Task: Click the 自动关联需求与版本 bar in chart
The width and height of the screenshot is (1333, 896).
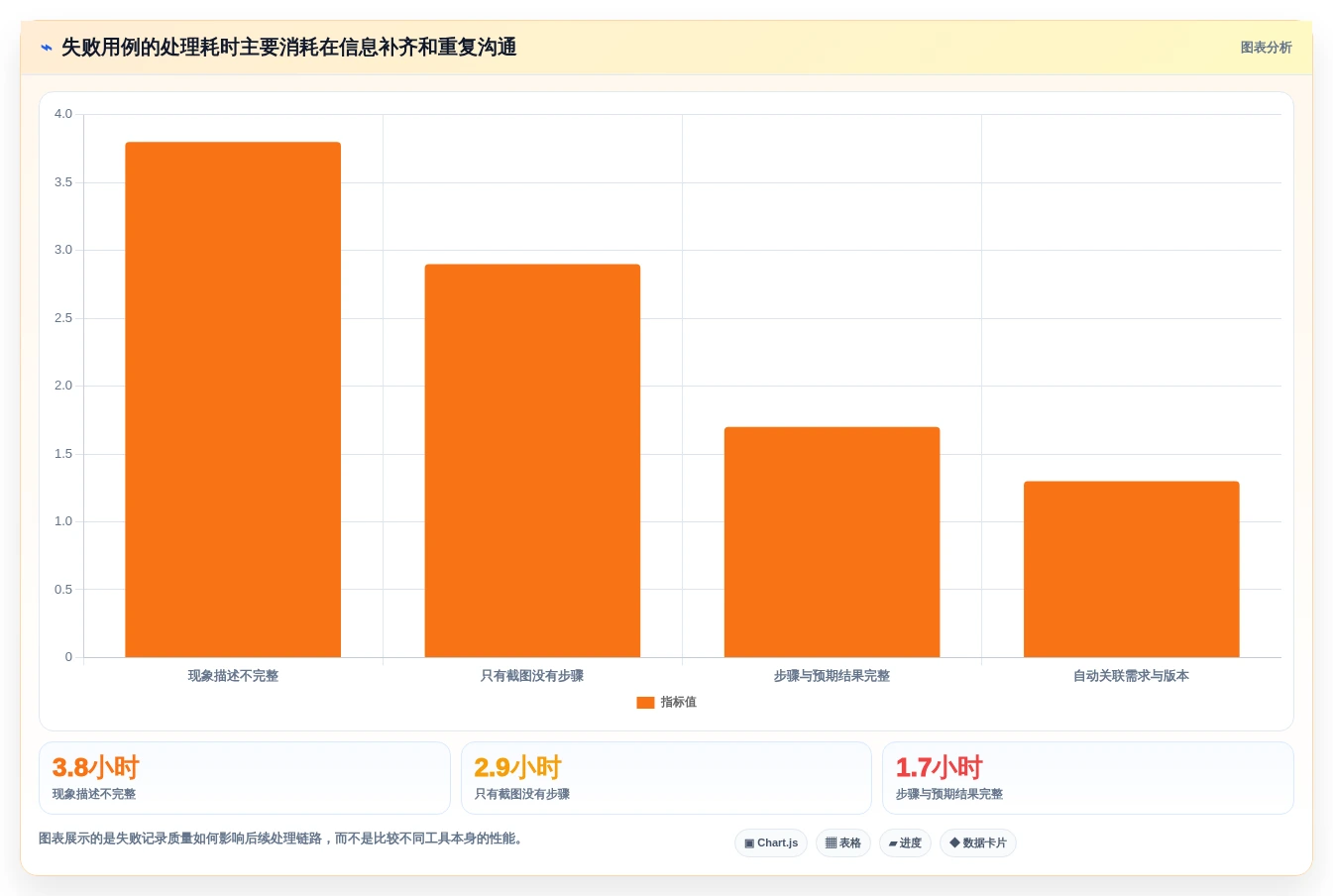Action: [x=1132, y=569]
